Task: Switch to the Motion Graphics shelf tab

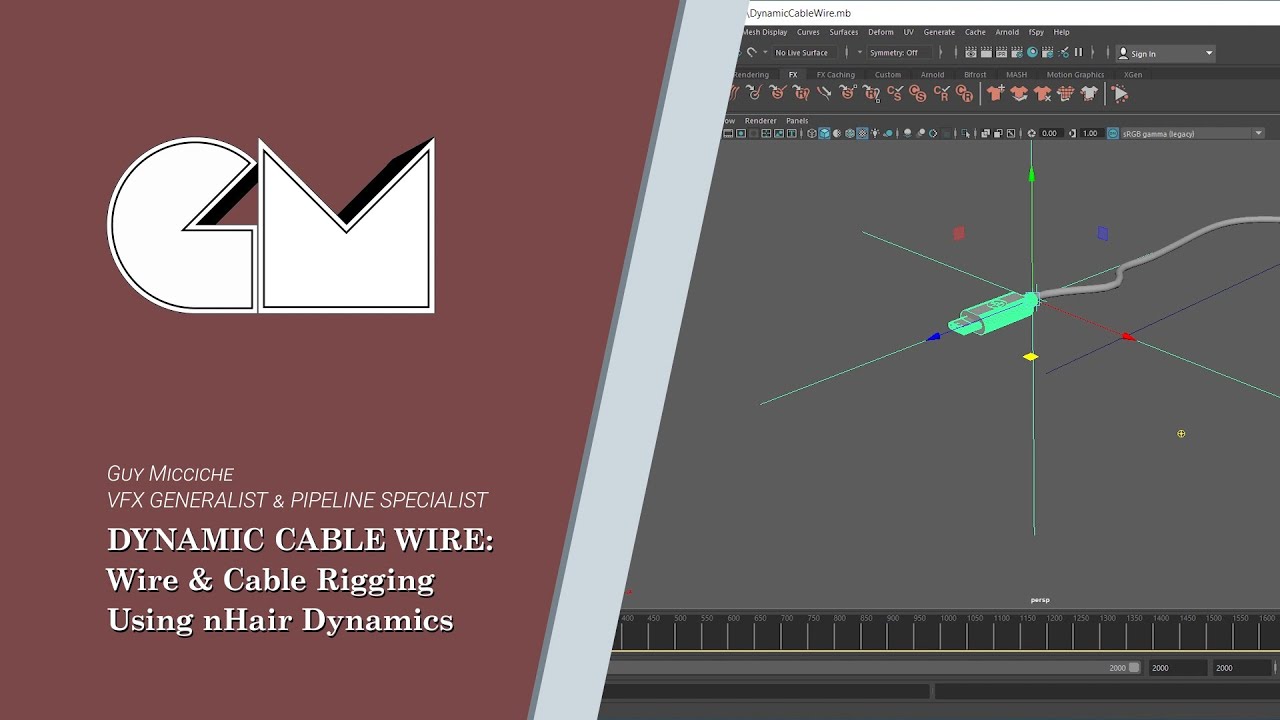Action: [1075, 74]
